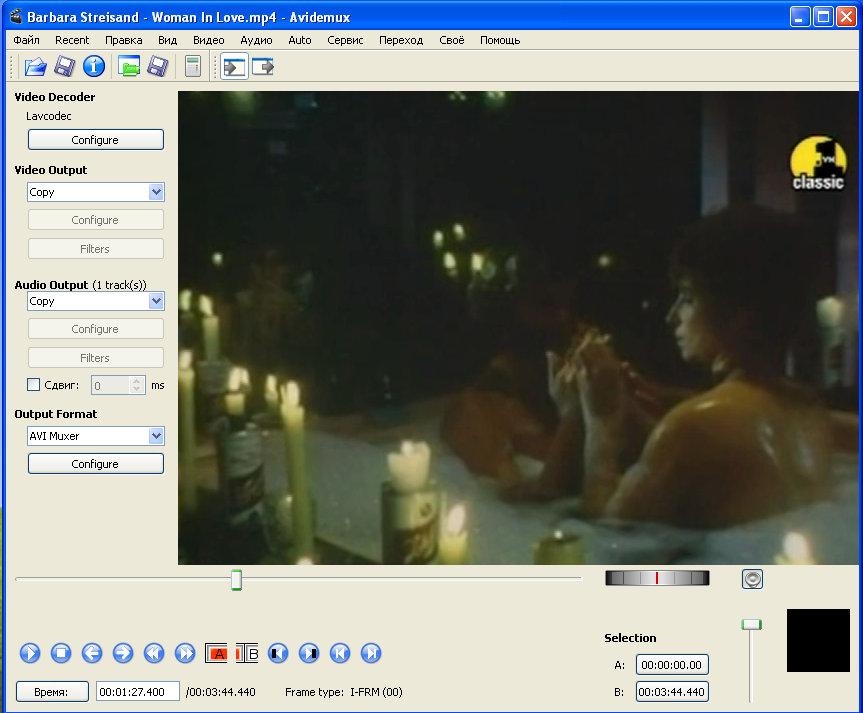Go to first frame button

coord(340,654)
